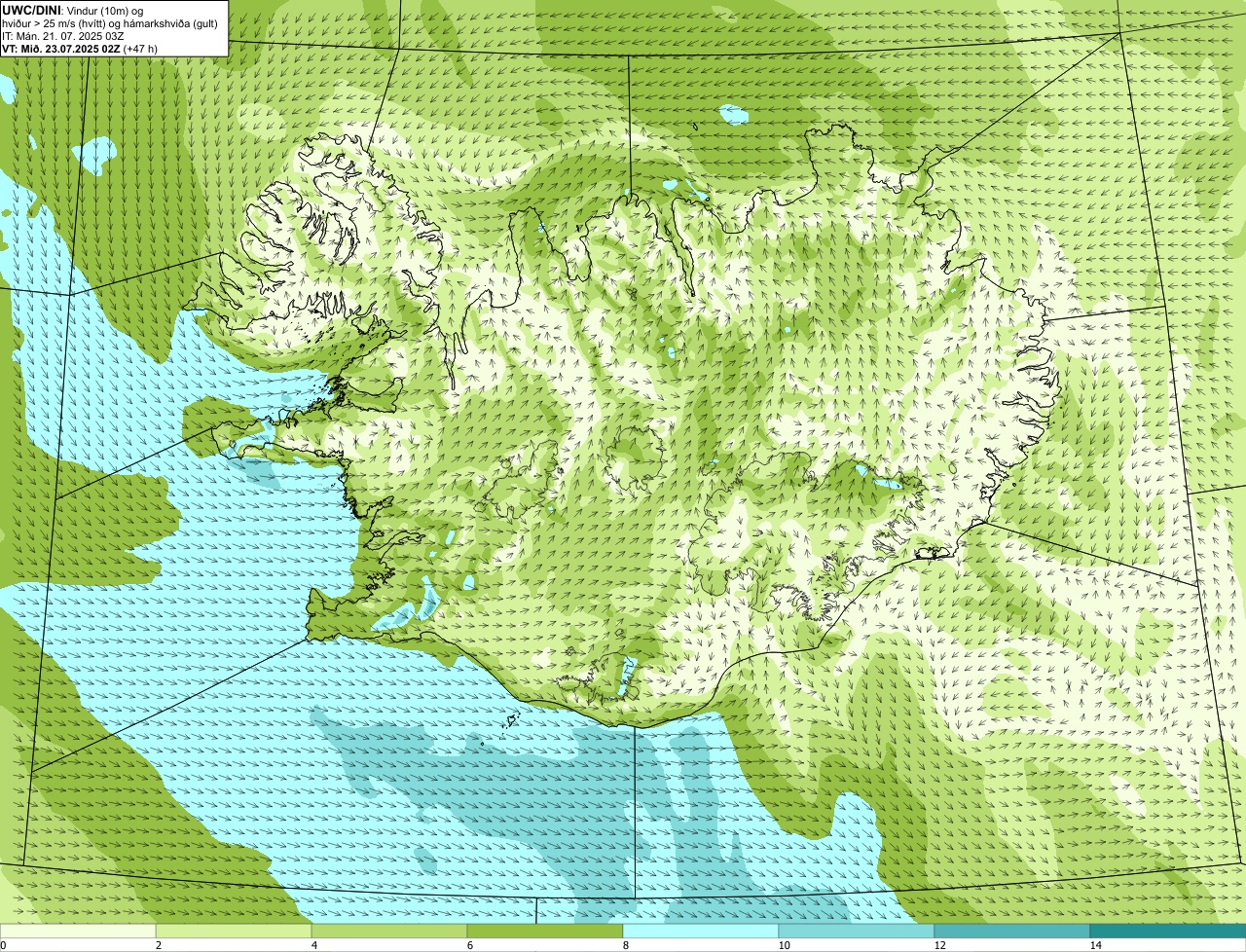The height and width of the screenshot is (952, 1246).
Task: Pick the legend swatch between 6 and 8
Action: point(545,932)
